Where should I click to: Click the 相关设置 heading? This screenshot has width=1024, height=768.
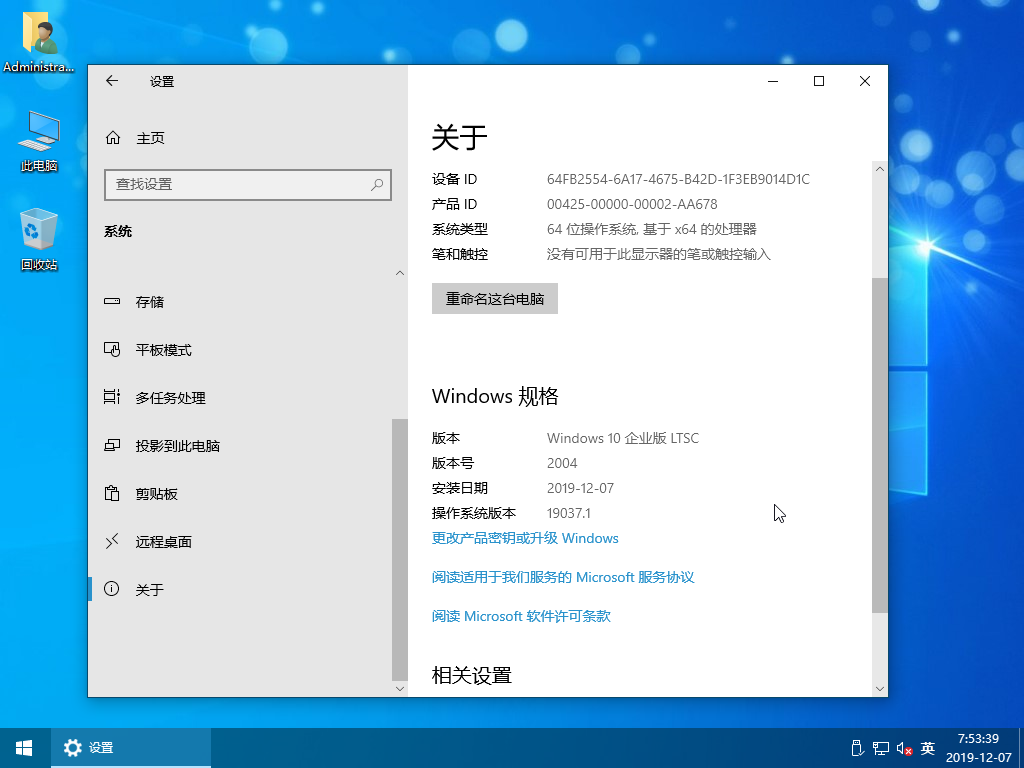[x=472, y=675]
